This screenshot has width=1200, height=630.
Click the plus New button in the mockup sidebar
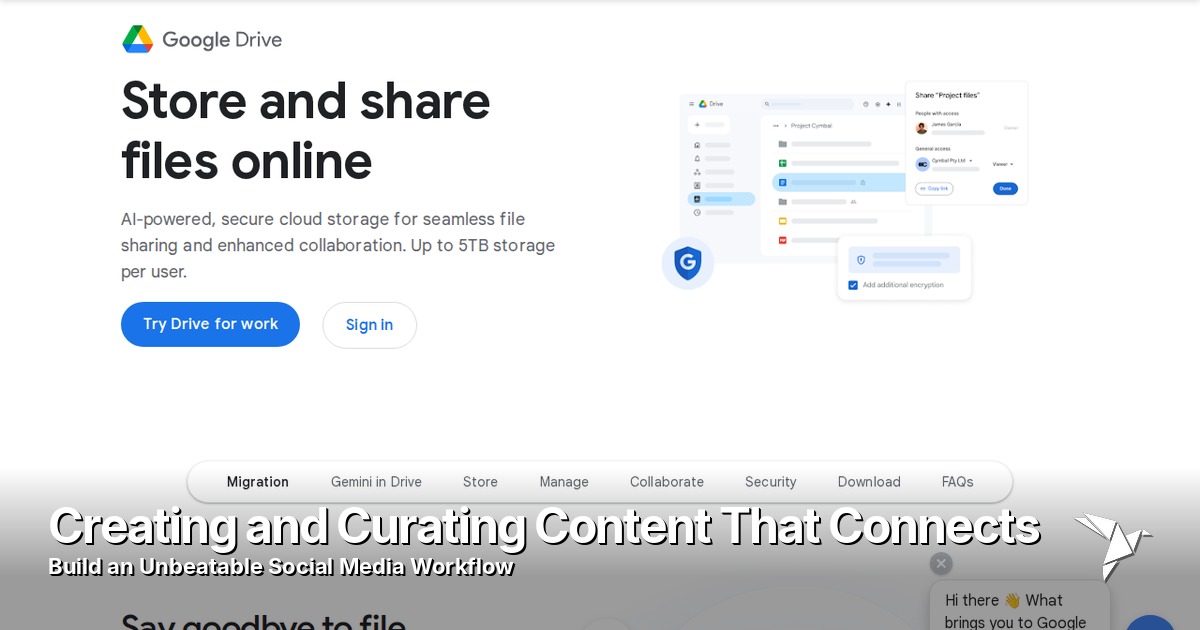(708, 125)
